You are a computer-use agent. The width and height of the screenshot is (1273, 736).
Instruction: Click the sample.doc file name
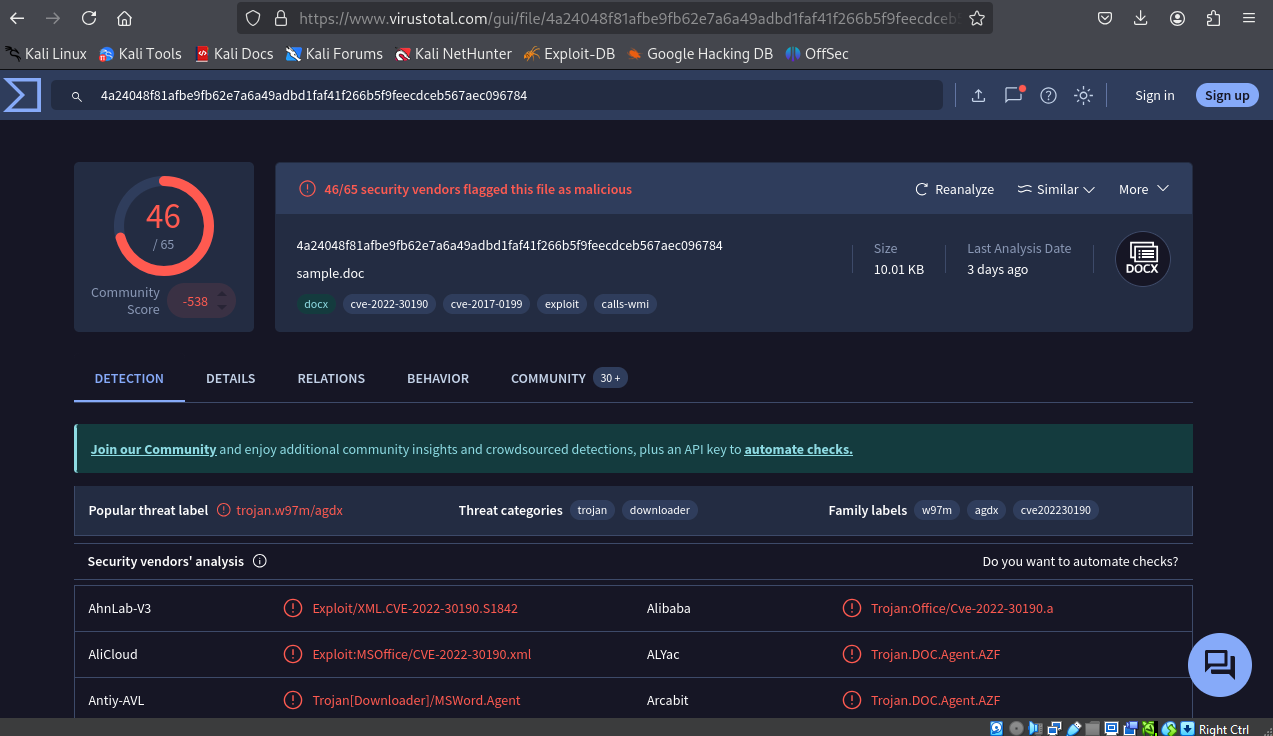pos(330,273)
